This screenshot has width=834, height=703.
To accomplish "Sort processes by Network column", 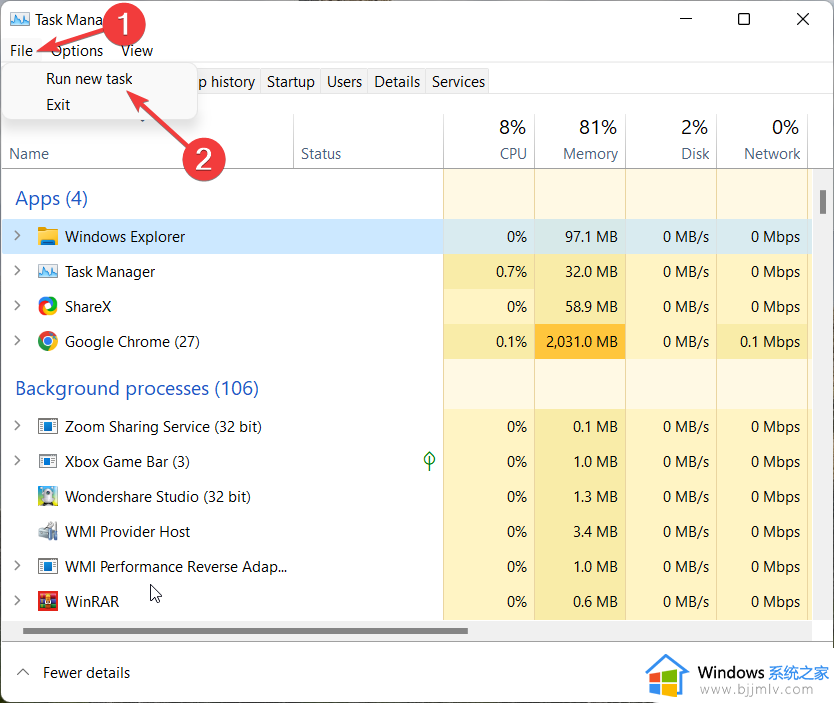I will click(762, 141).
